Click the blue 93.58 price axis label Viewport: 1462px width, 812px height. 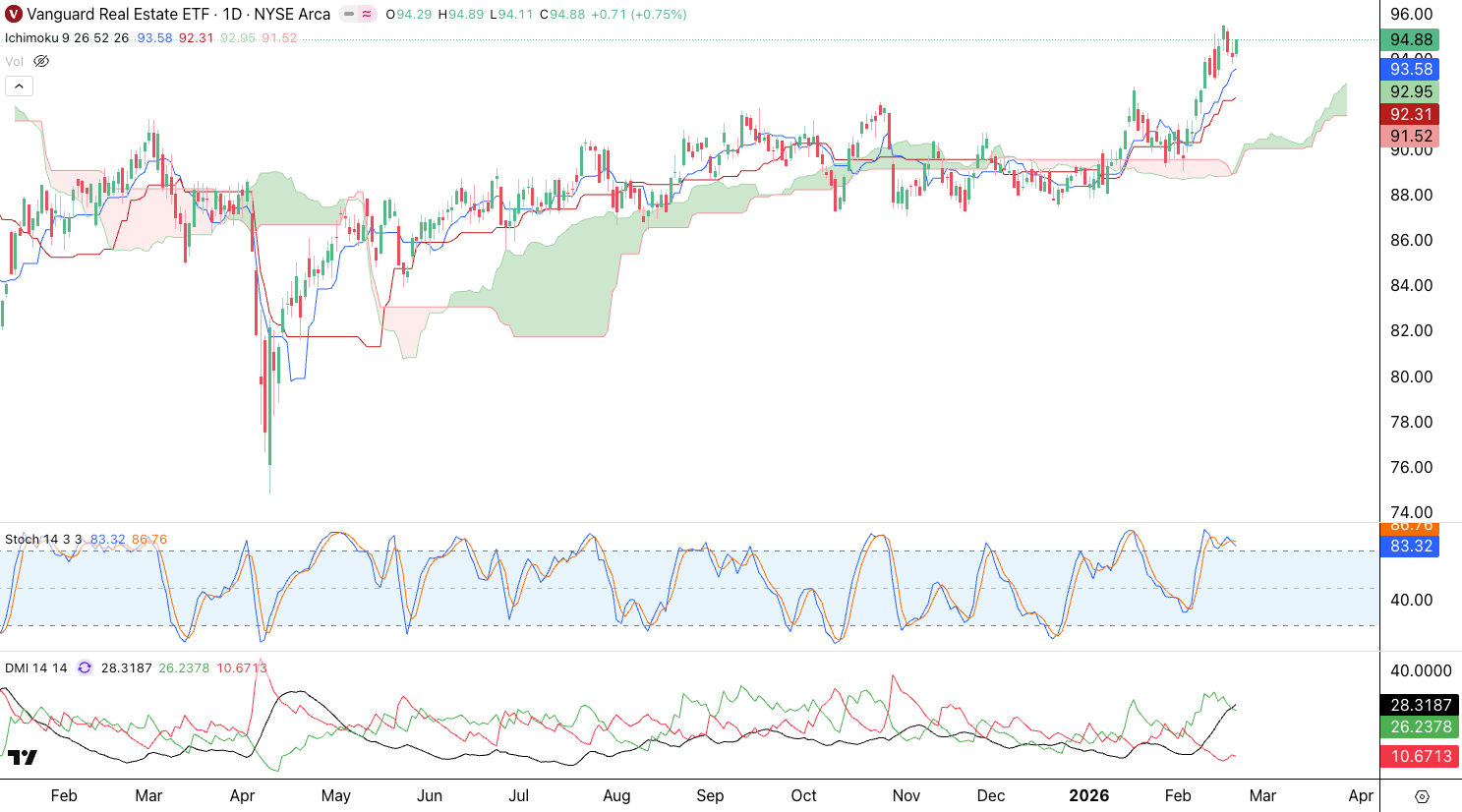(1410, 69)
